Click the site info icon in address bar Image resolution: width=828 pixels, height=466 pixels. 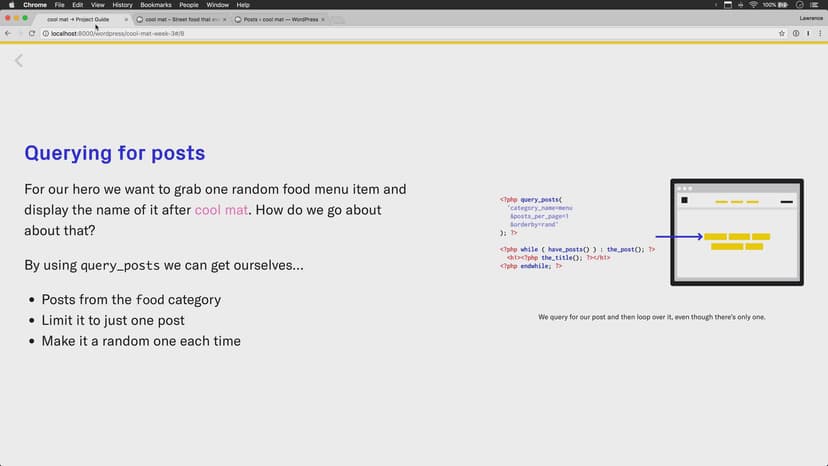click(x=44, y=33)
